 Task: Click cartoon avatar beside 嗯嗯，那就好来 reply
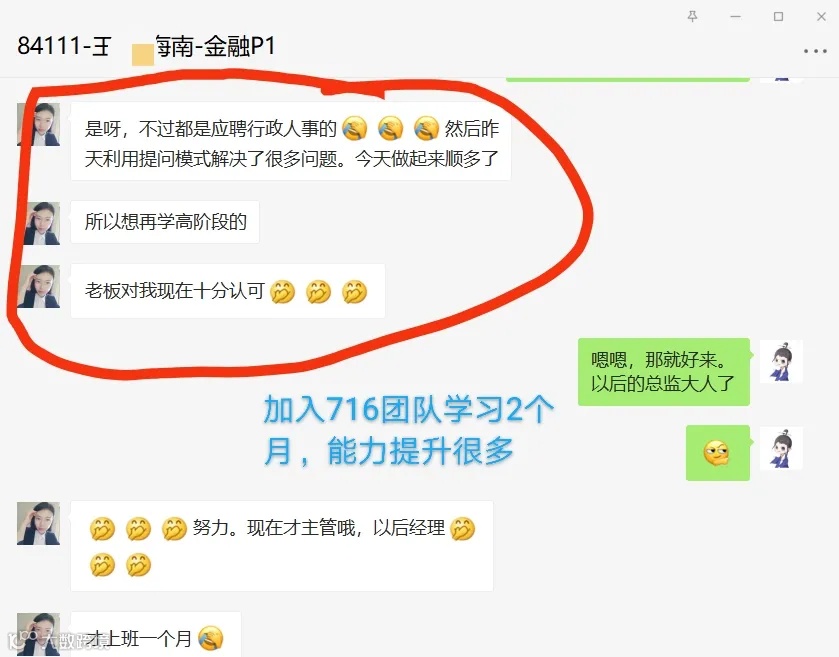click(781, 361)
